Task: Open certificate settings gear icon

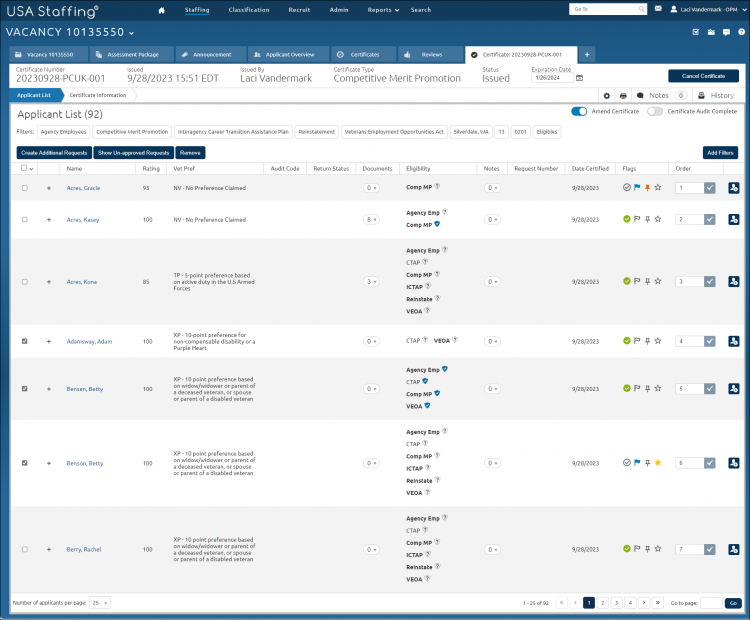Action: [607, 96]
